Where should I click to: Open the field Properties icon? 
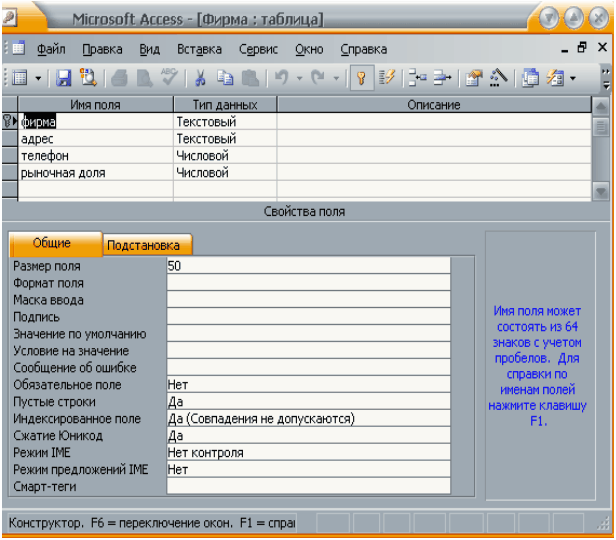tap(474, 77)
